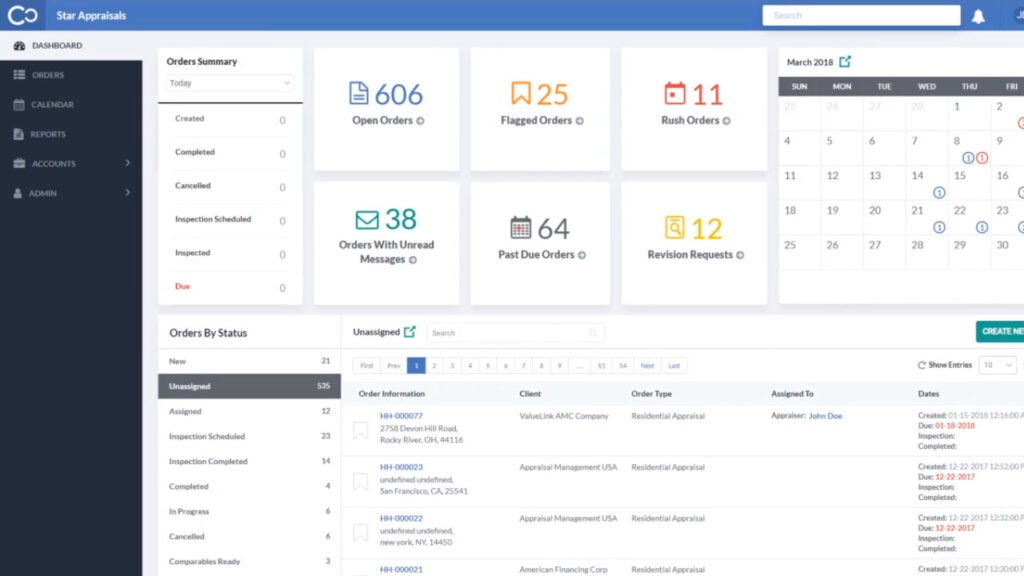Open Unassigned list in new view icon

pyautogui.click(x=409, y=332)
